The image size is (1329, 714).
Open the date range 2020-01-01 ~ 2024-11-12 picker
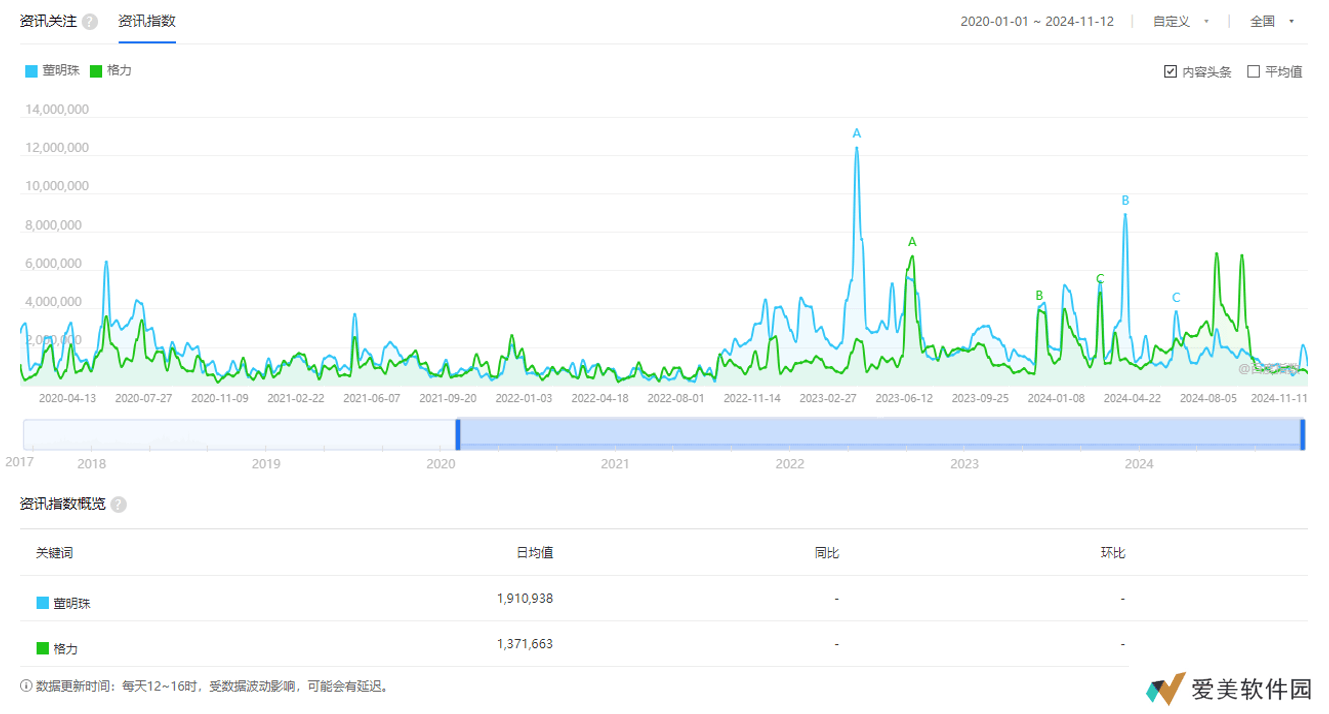coord(1036,21)
